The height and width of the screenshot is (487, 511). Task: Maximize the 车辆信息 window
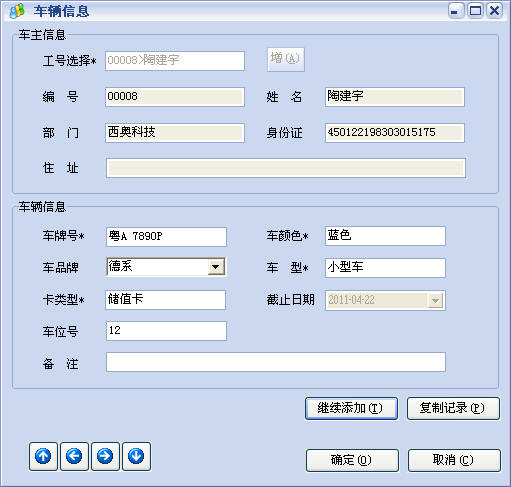[x=475, y=11]
